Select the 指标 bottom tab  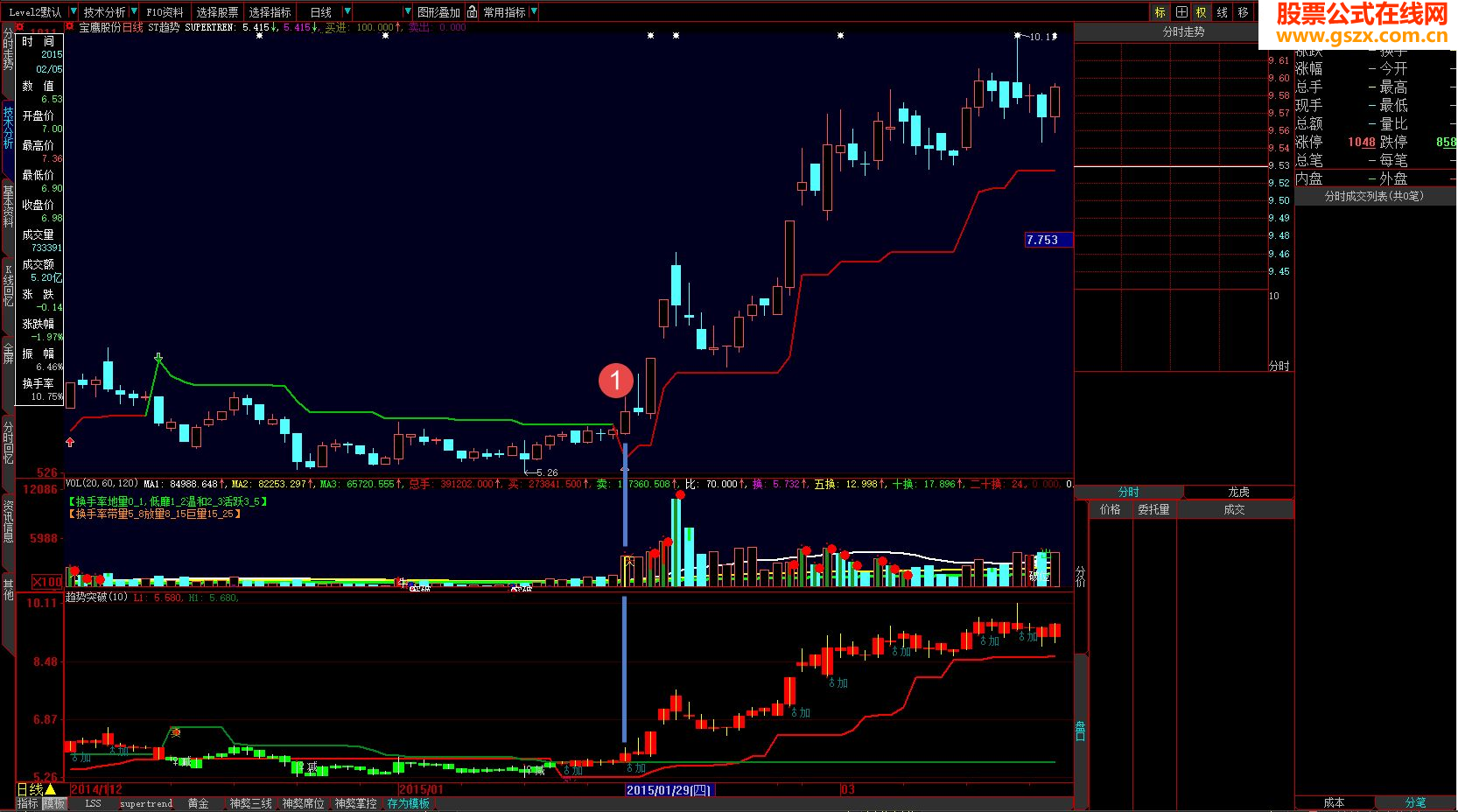click(28, 803)
